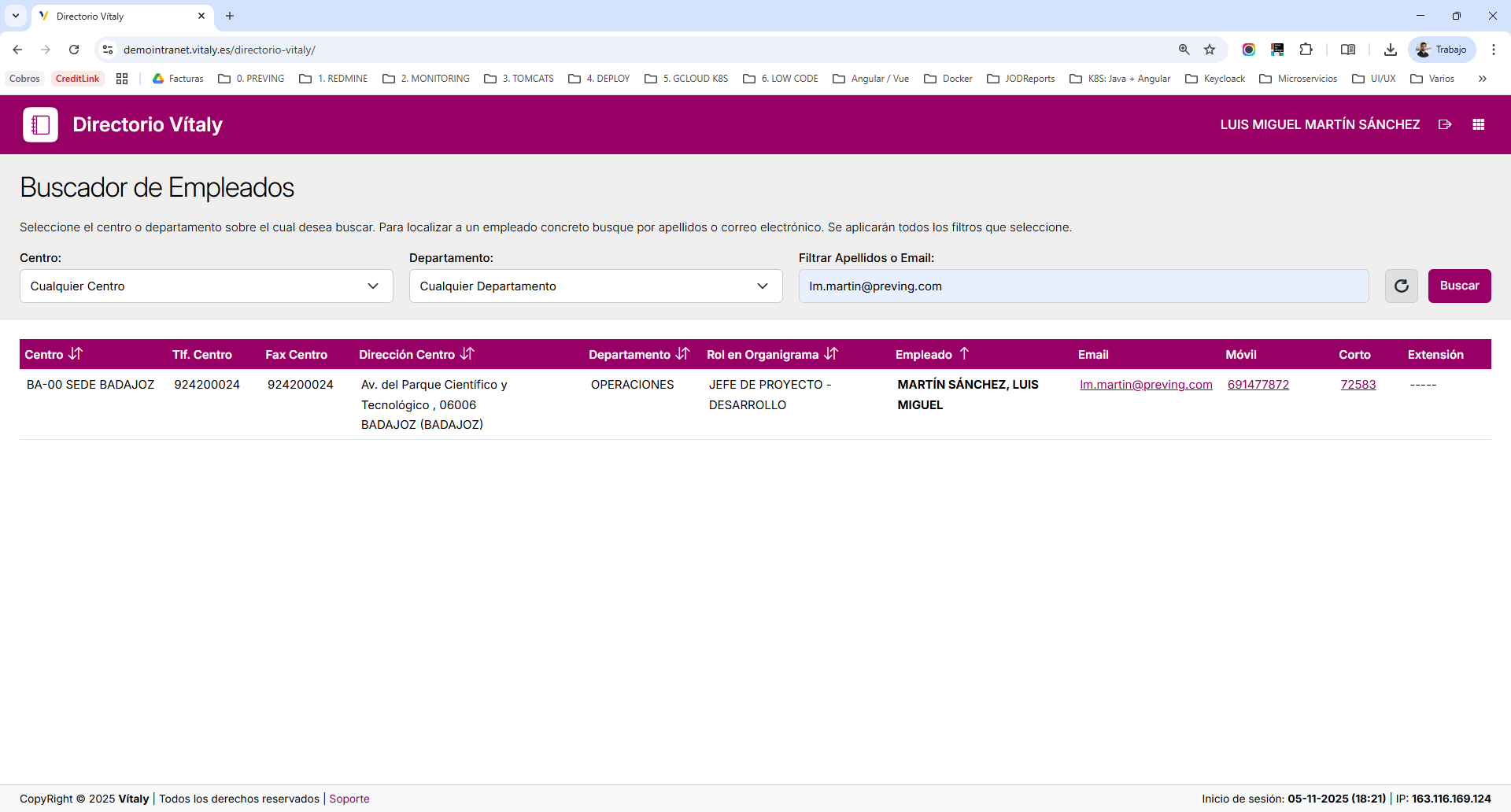Open the apps grid menu icon

[x=1479, y=124]
